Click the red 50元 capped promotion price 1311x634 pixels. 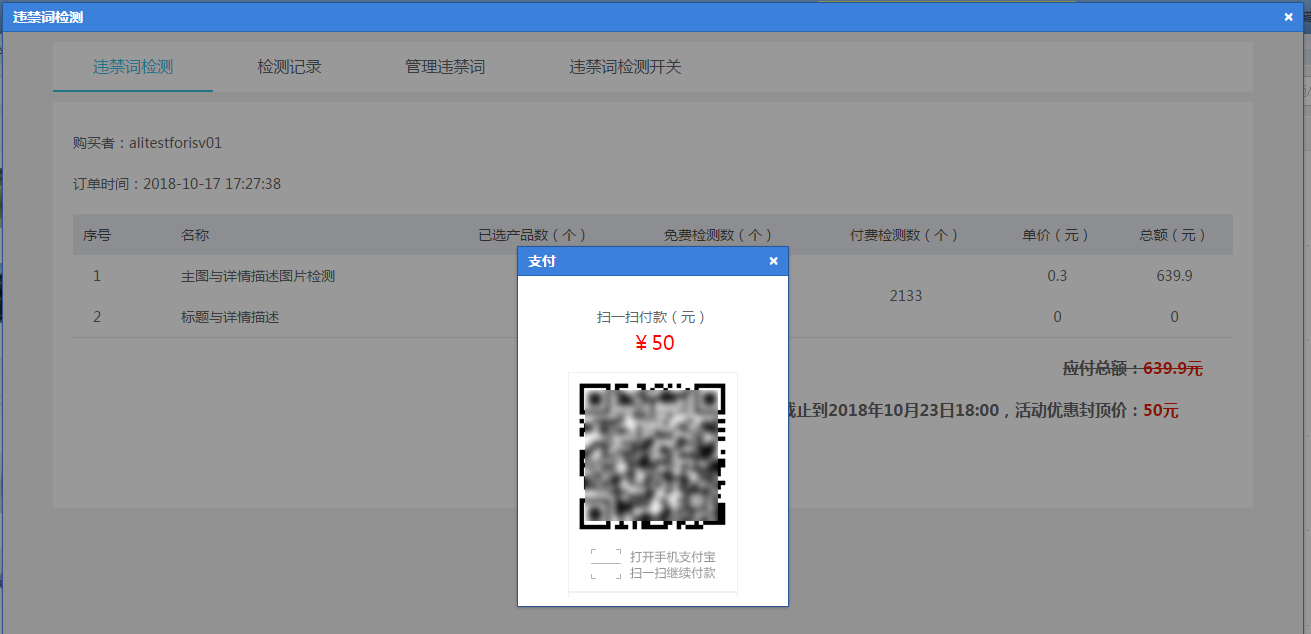point(1161,410)
